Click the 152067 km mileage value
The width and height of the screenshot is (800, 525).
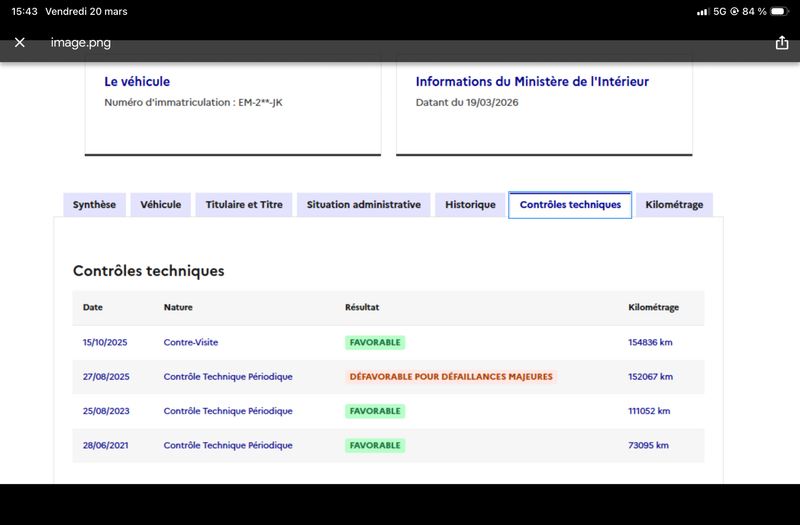click(651, 377)
